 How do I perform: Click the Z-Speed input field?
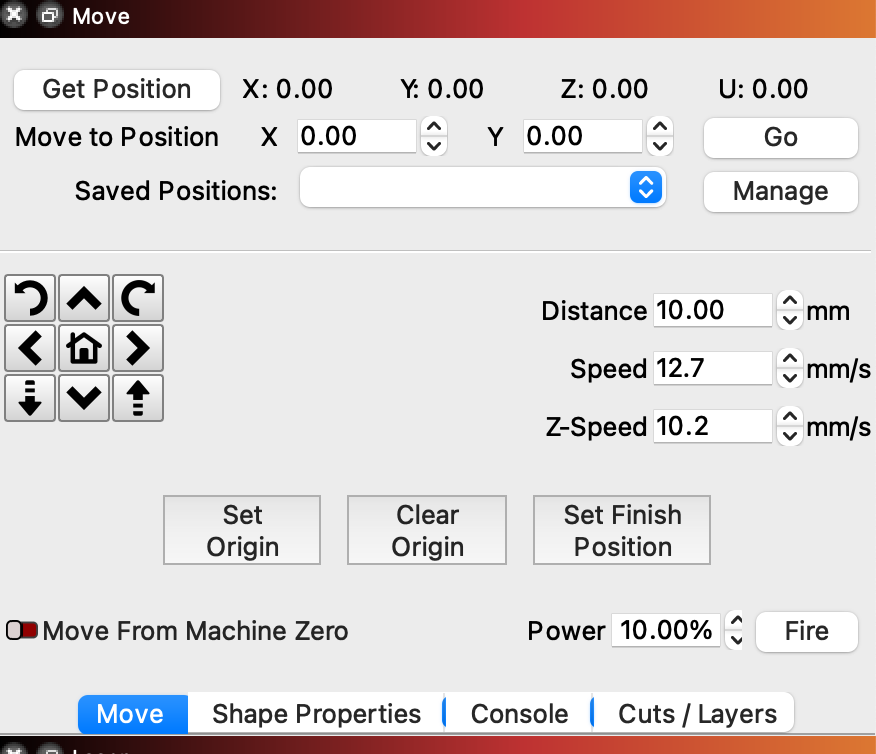tap(712, 427)
